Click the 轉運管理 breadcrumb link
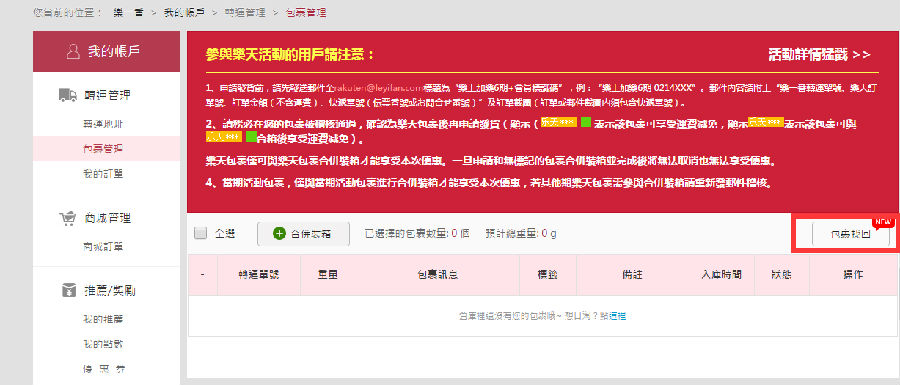Image resolution: width=900 pixels, height=385 pixels. pyautogui.click(x=245, y=12)
